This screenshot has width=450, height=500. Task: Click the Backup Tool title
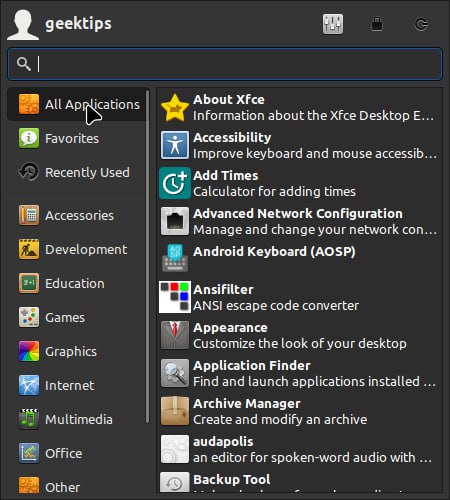click(232, 480)
